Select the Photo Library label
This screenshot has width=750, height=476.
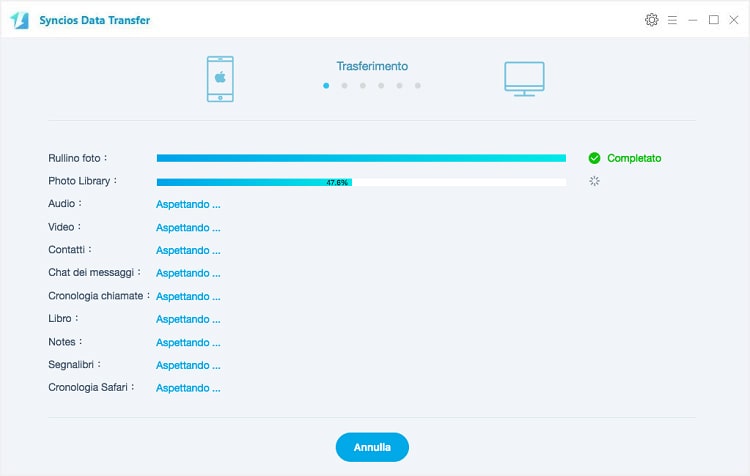click(x=82, y=181)
